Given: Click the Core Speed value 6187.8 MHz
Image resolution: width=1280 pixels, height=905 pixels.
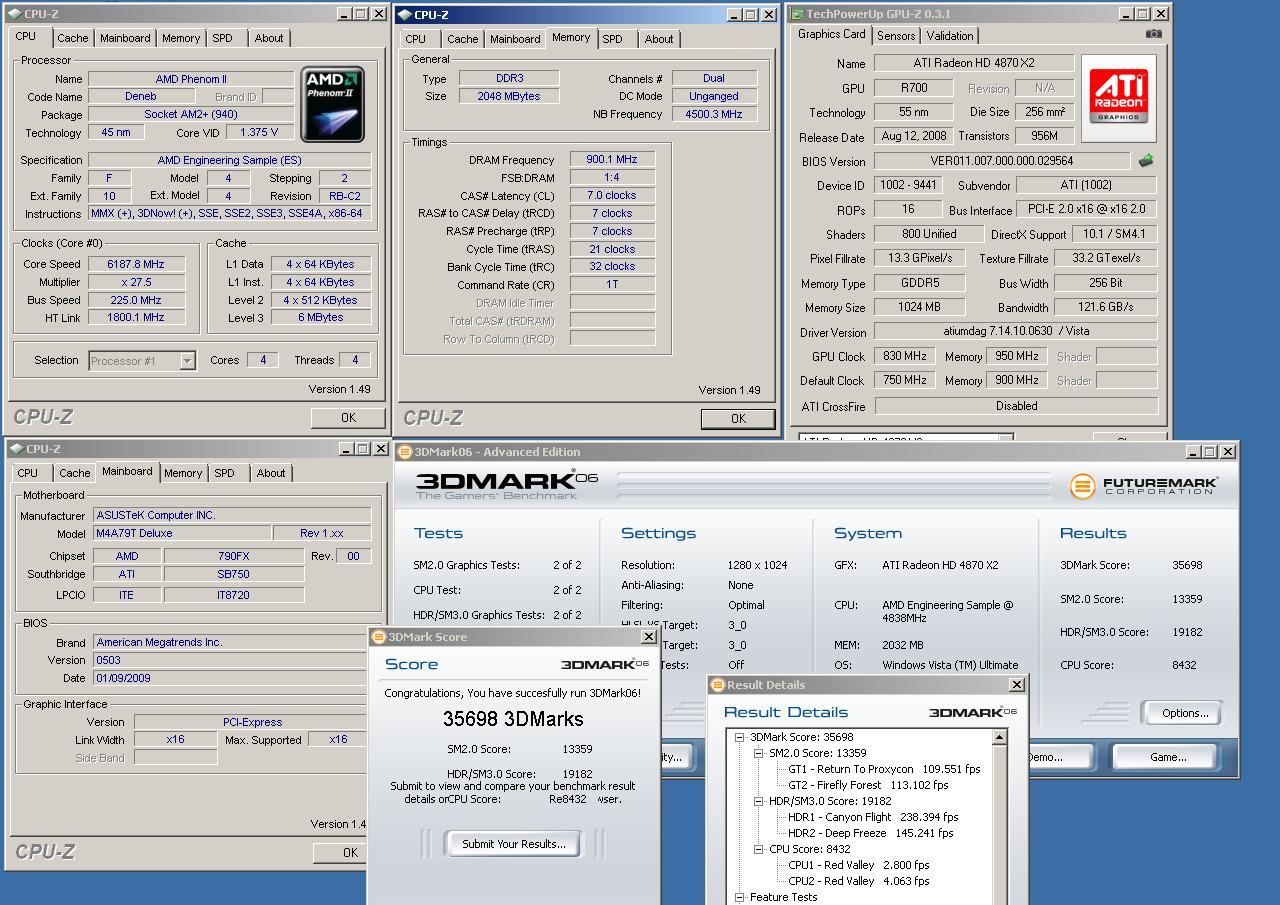Looking at the screenshot, I should 136,264.
